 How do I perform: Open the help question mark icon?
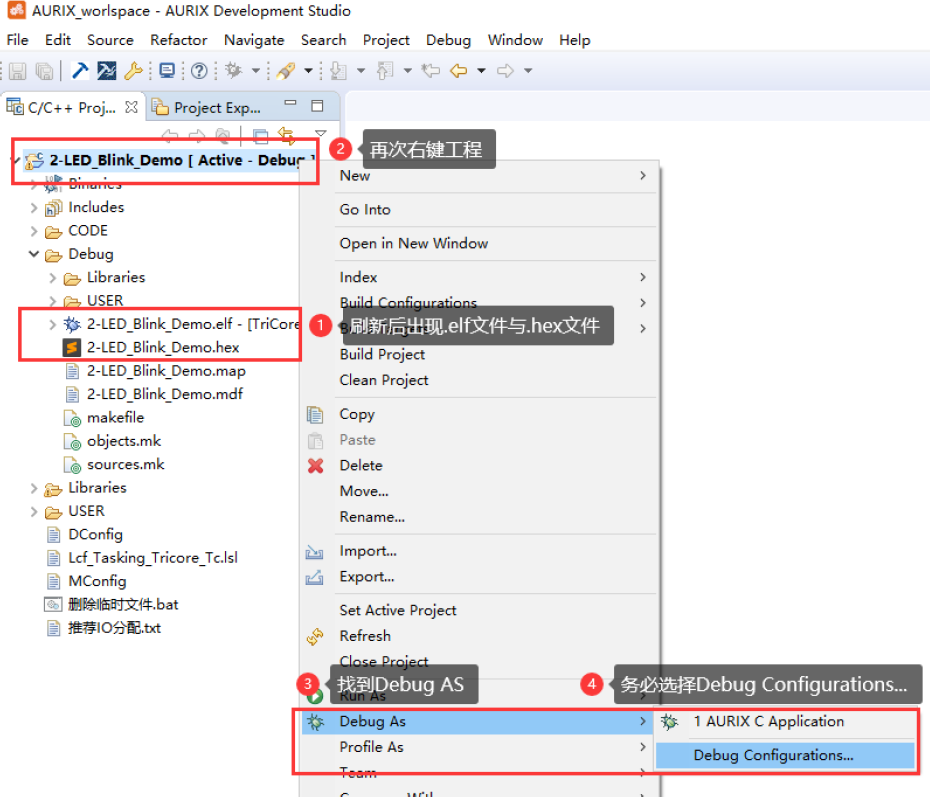click(x=199, y=71)
